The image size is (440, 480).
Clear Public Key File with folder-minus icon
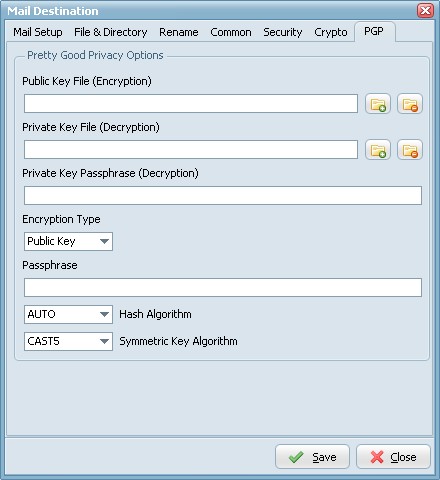[x=410, y=104]
